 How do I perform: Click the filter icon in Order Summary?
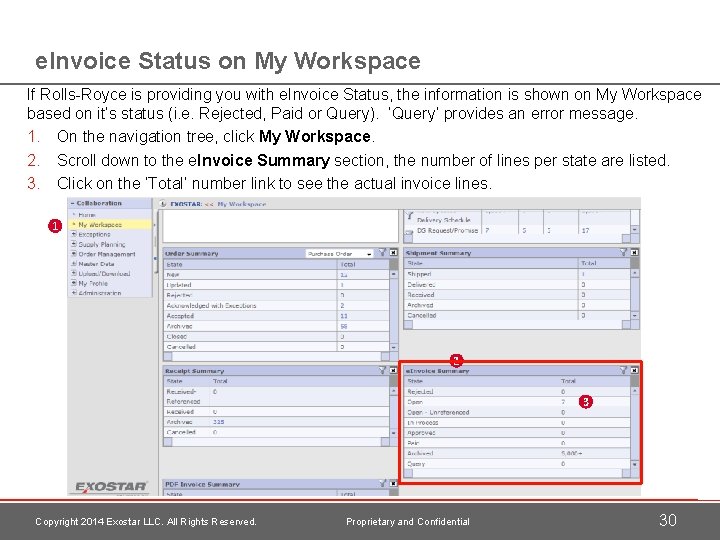click(x=382, y=253)
